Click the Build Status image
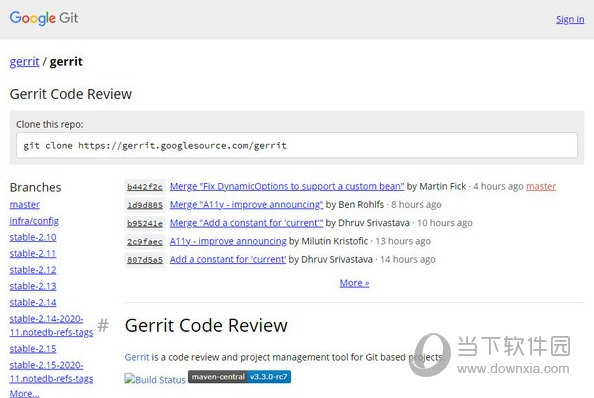Image resolution: width=594 pixels, height=398 pixels. tap(155, 379)
